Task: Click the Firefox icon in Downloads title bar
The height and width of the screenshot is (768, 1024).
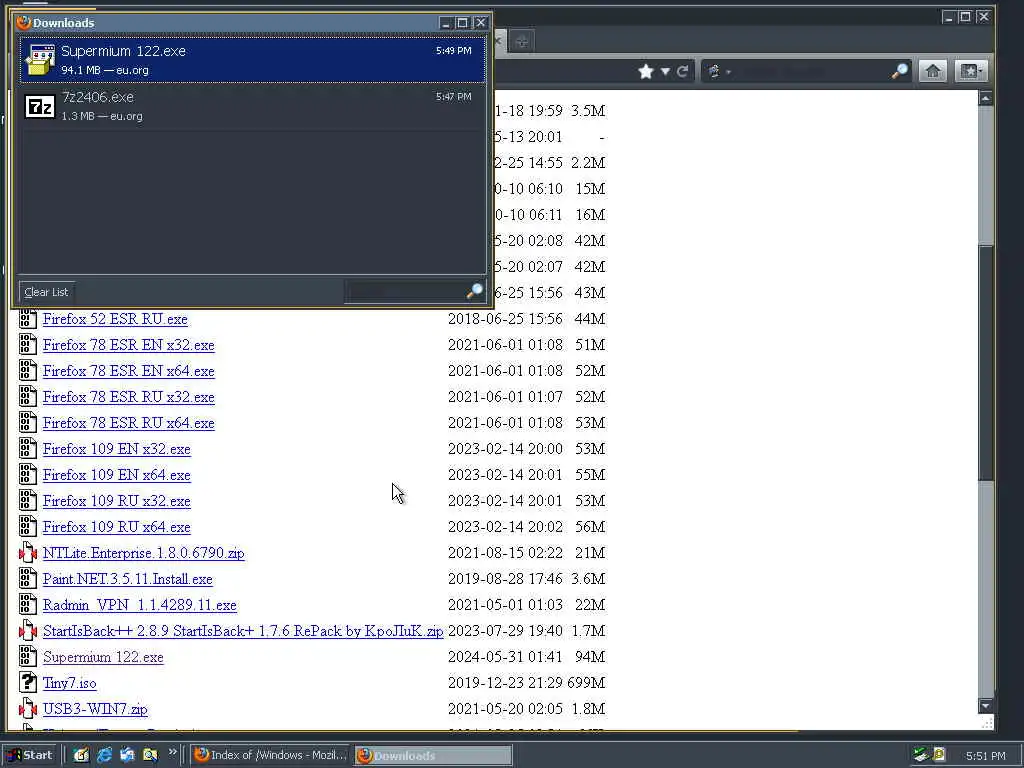Action: [24, 22]
